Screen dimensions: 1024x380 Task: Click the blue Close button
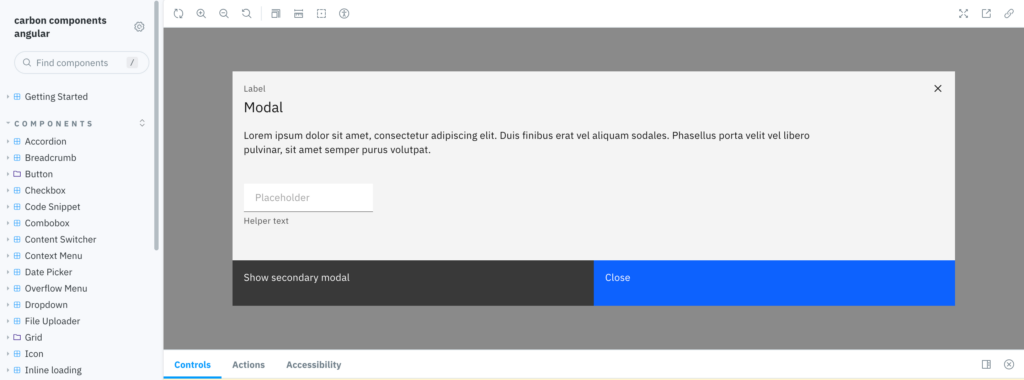click(774, 283)
